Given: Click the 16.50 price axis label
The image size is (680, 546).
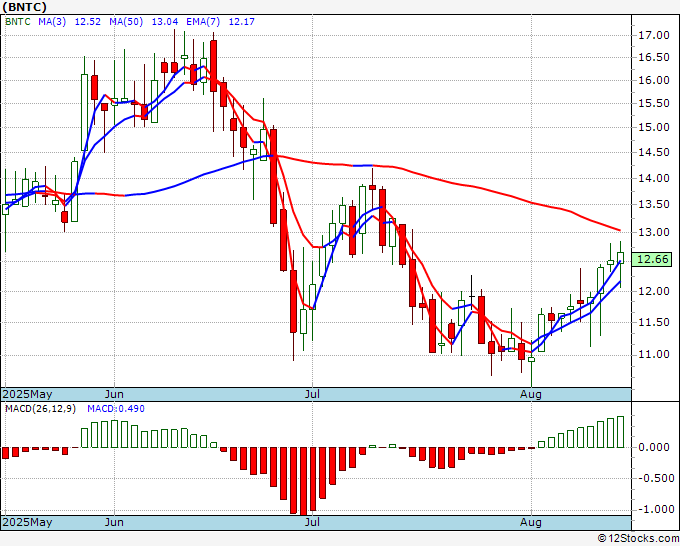Looking at the screenshot, I should pyautogui.click(x=654, y=58).
